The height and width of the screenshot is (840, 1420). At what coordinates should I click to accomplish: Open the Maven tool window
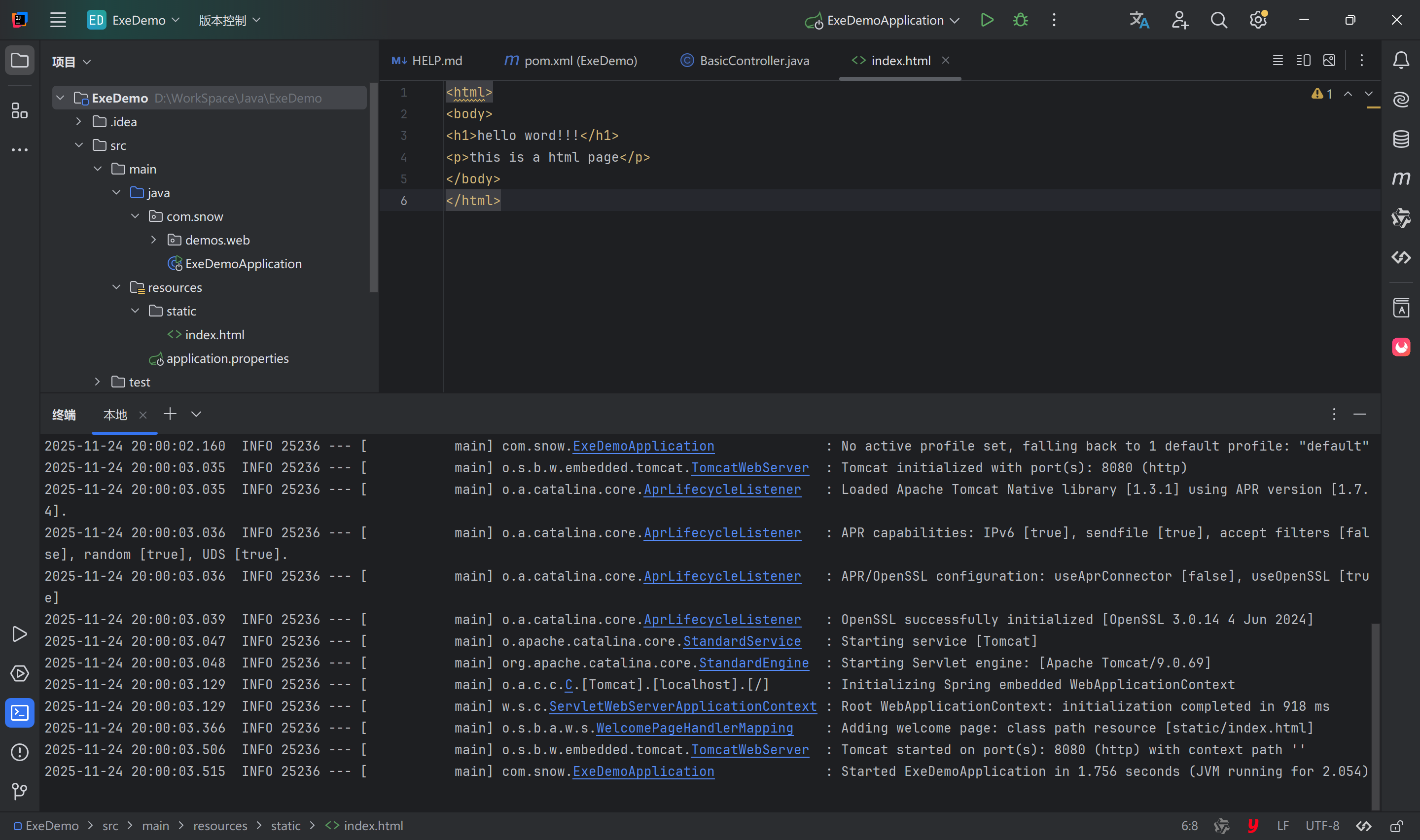point(1401,178)
